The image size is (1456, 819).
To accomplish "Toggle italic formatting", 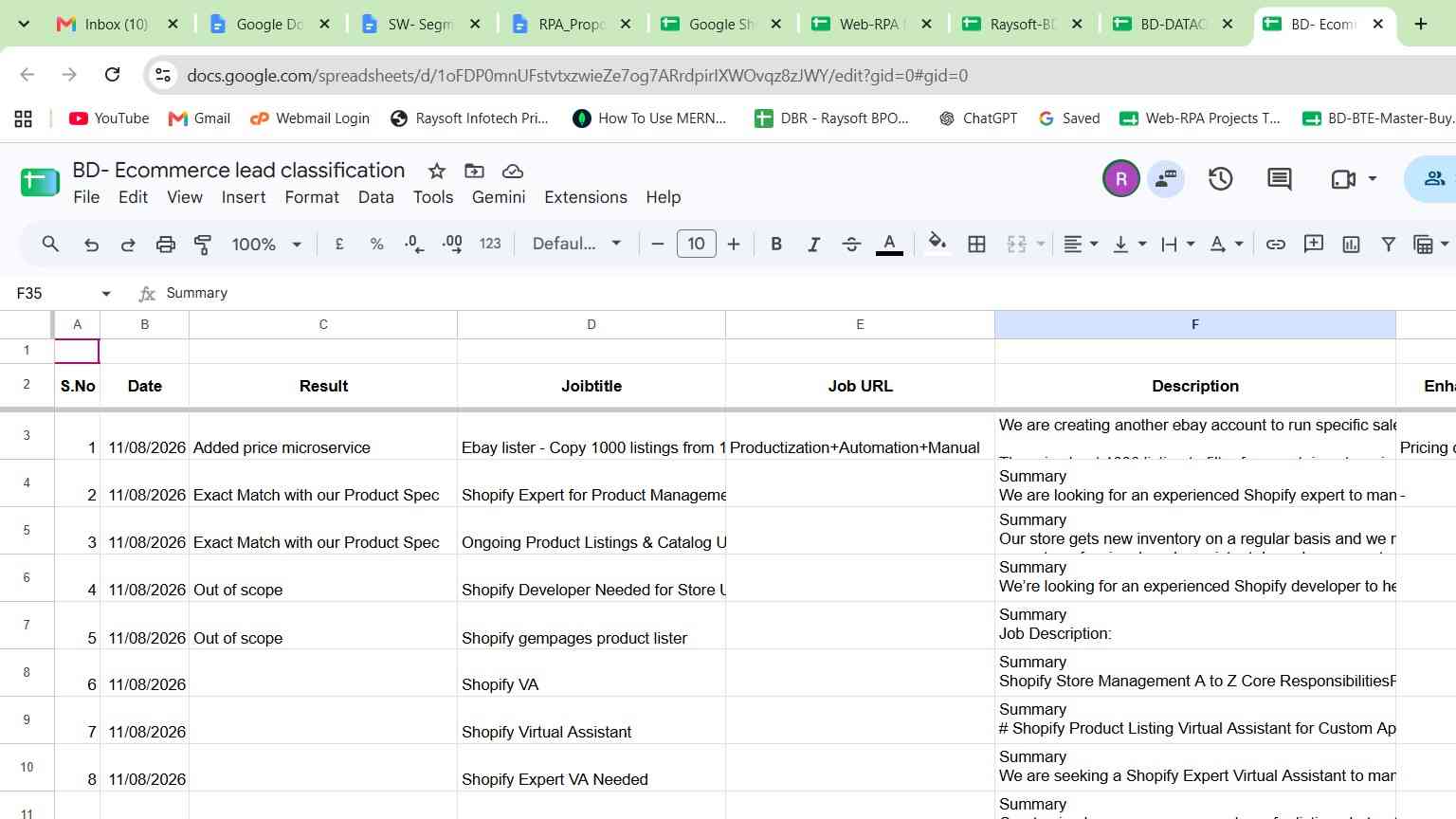I will tap(813, 245).
